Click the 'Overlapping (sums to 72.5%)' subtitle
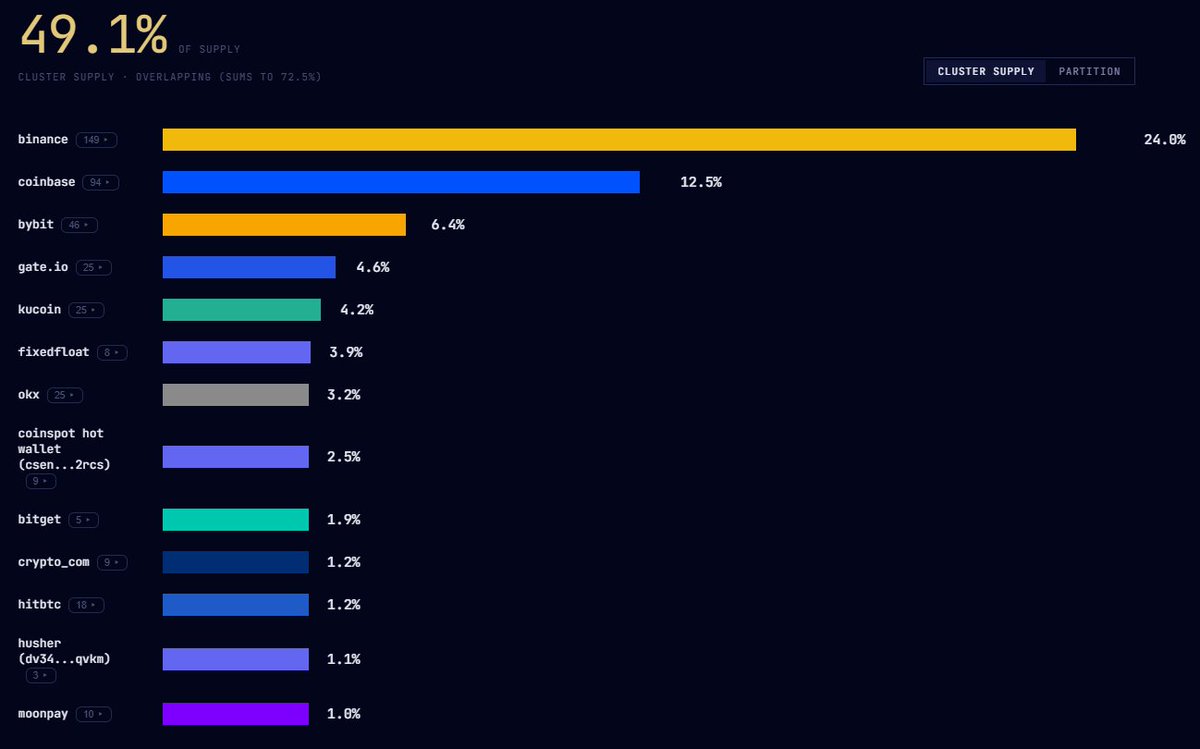1200x749 pixels. (228, 77)
